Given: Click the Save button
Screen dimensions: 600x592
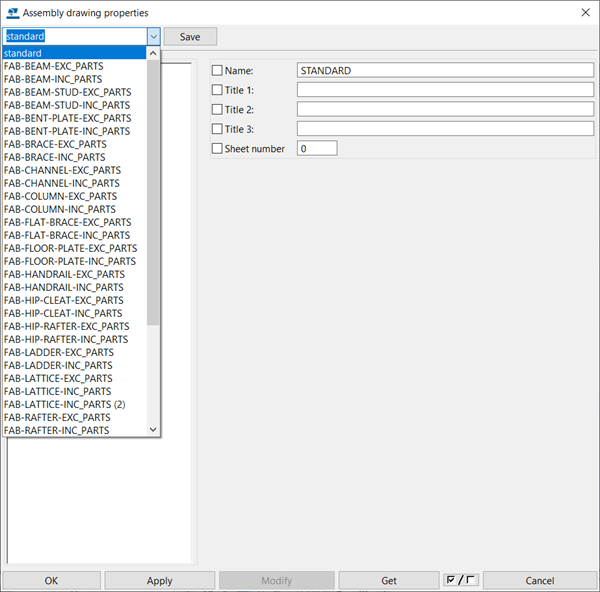Looking at the screenshot, I should [190, 37].
